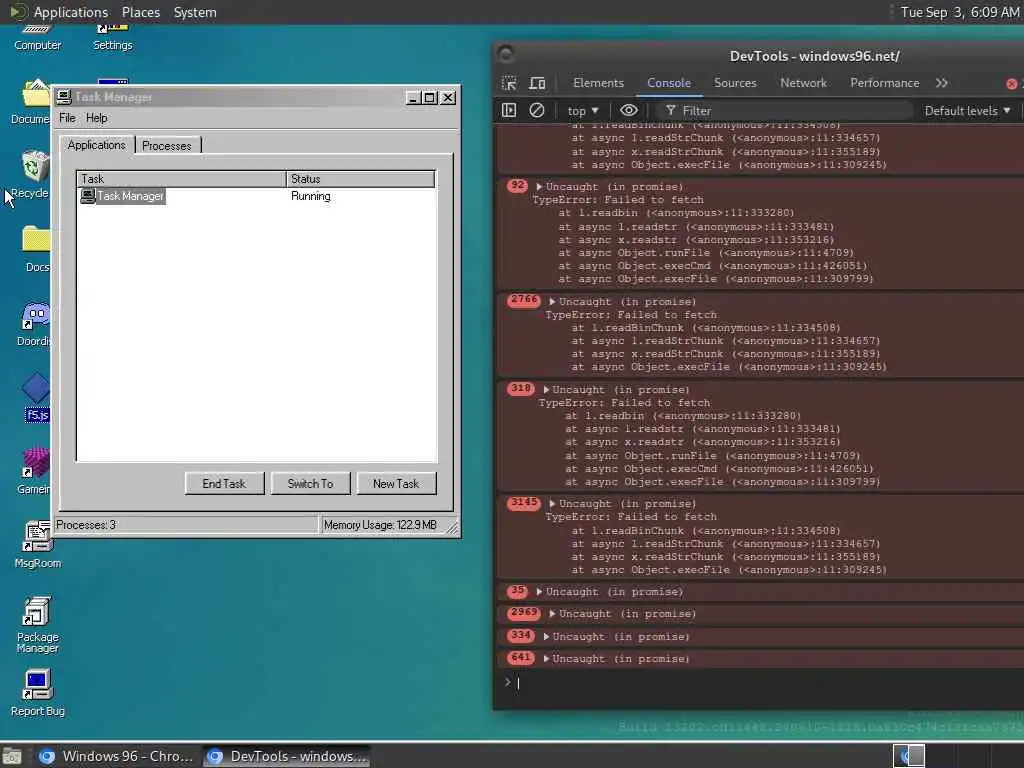
Task: Show the DevTools console sidebar icon
Action: 509,110
